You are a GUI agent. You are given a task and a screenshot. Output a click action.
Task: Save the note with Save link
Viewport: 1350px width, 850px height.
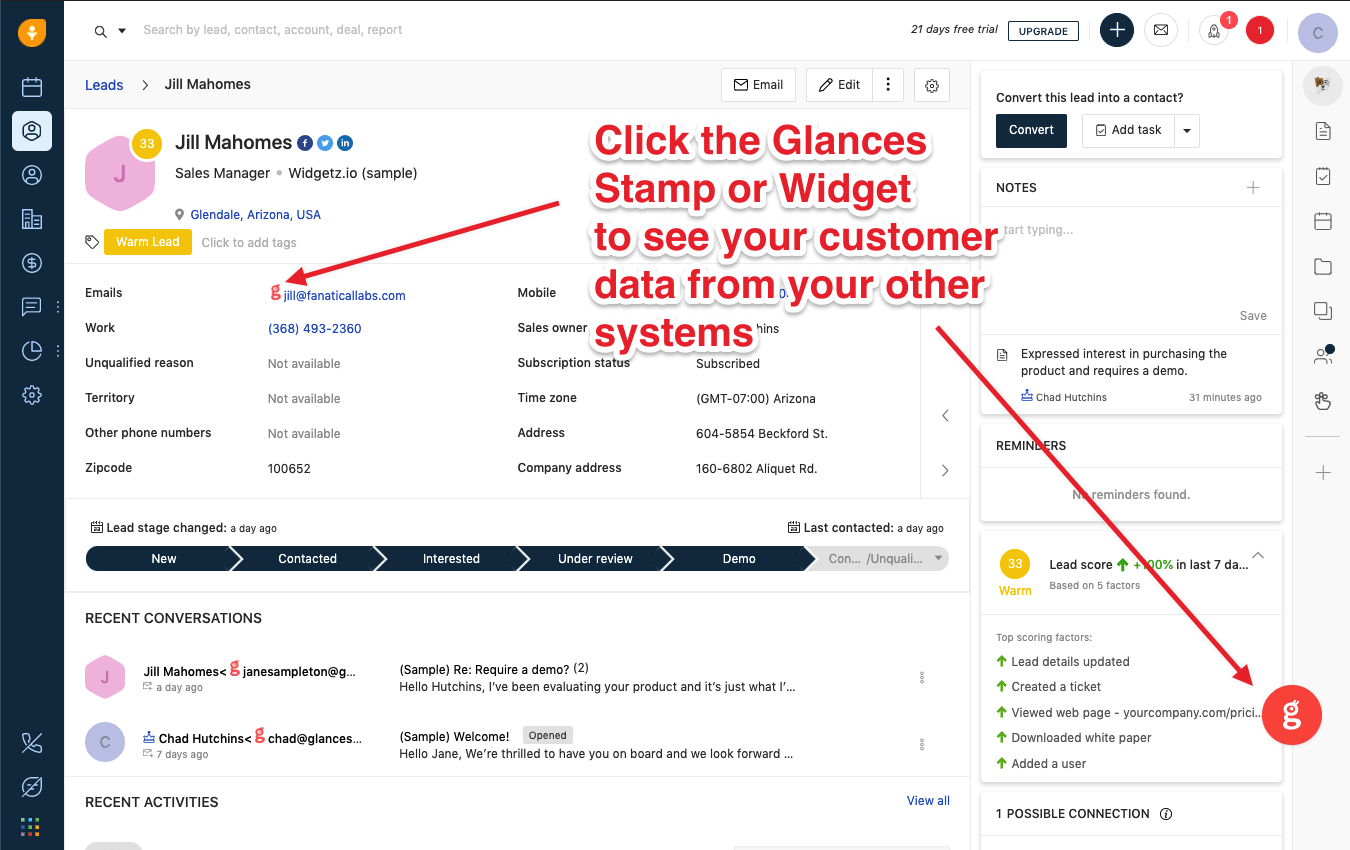(x=1253, y=315)
